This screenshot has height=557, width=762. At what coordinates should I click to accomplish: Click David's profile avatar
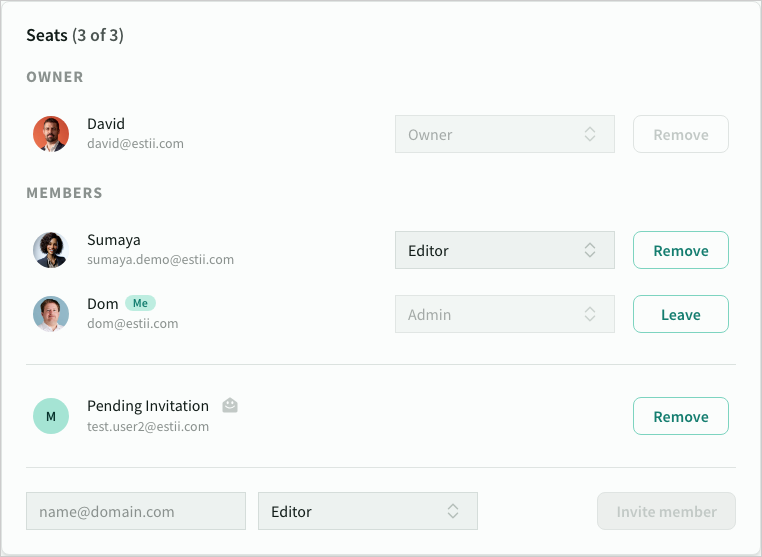(51, 134)
